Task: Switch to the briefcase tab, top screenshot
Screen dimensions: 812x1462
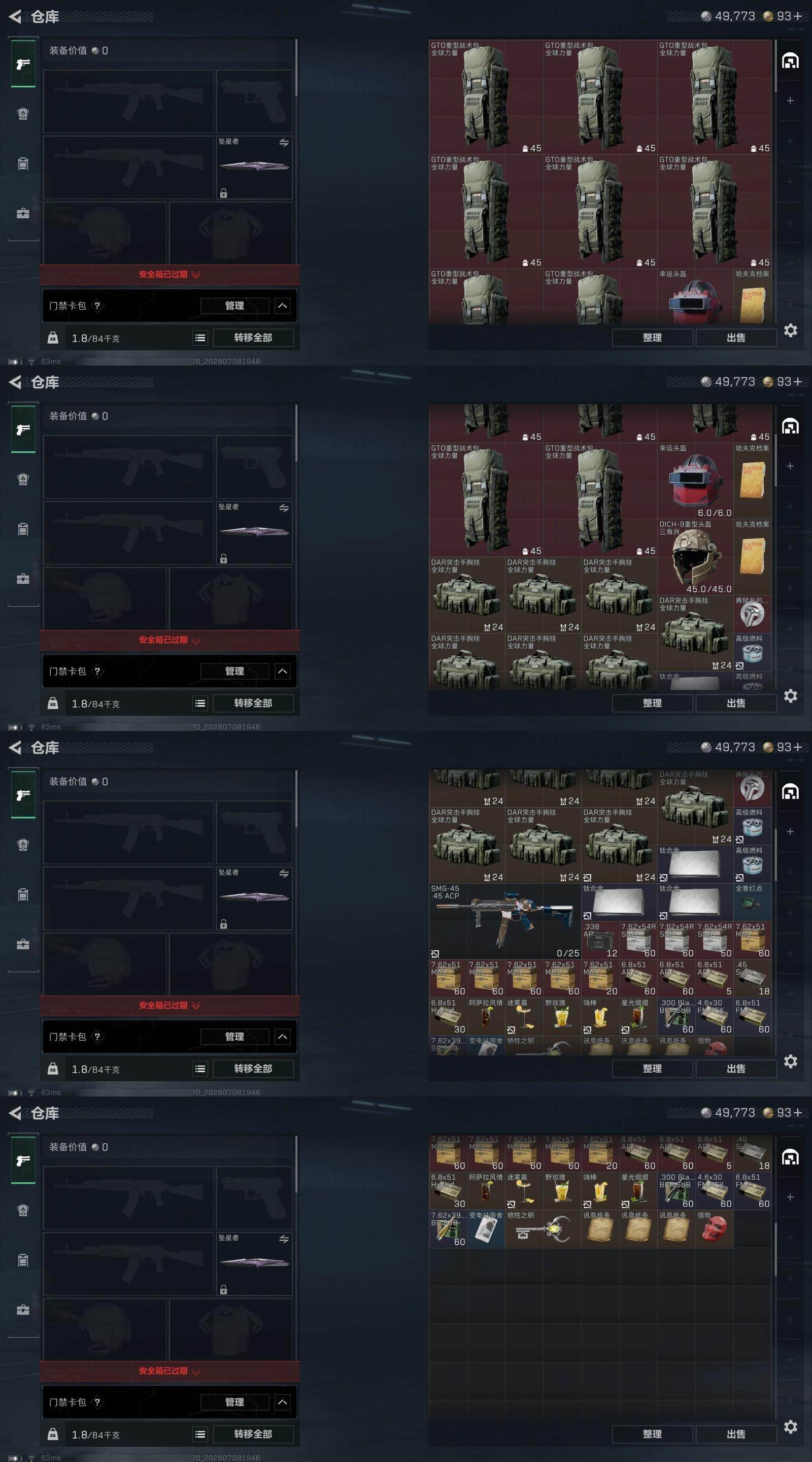Action: pos(23,213)
